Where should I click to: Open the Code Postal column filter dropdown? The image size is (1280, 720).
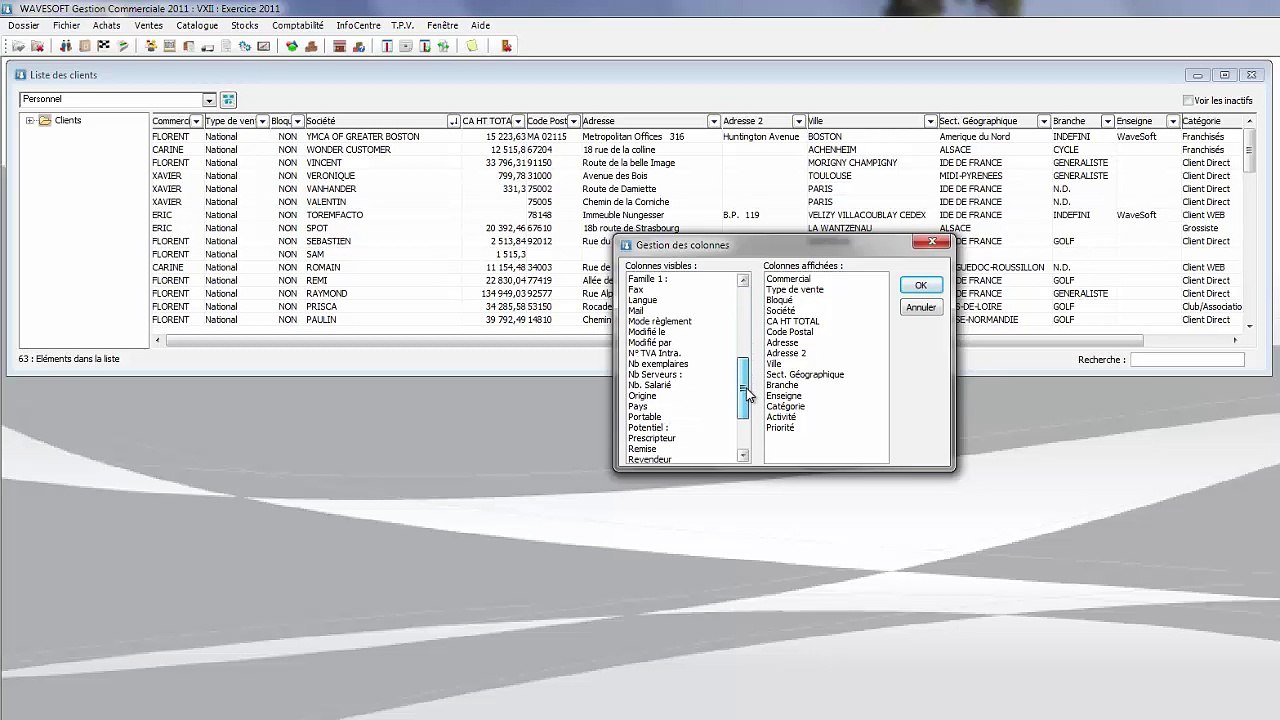click(574, 121)
